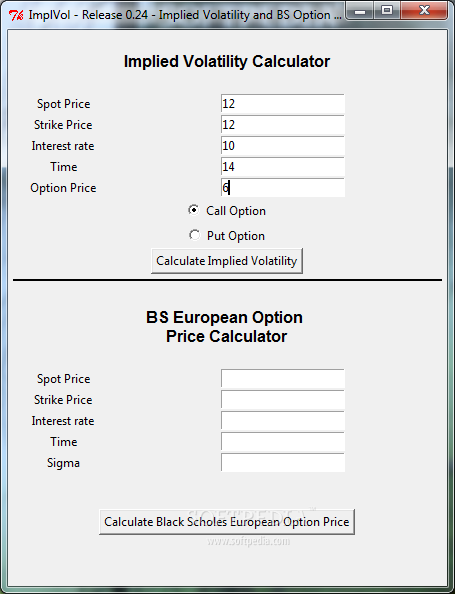
Task: Click the Time field containing 14
Action: 283,167
